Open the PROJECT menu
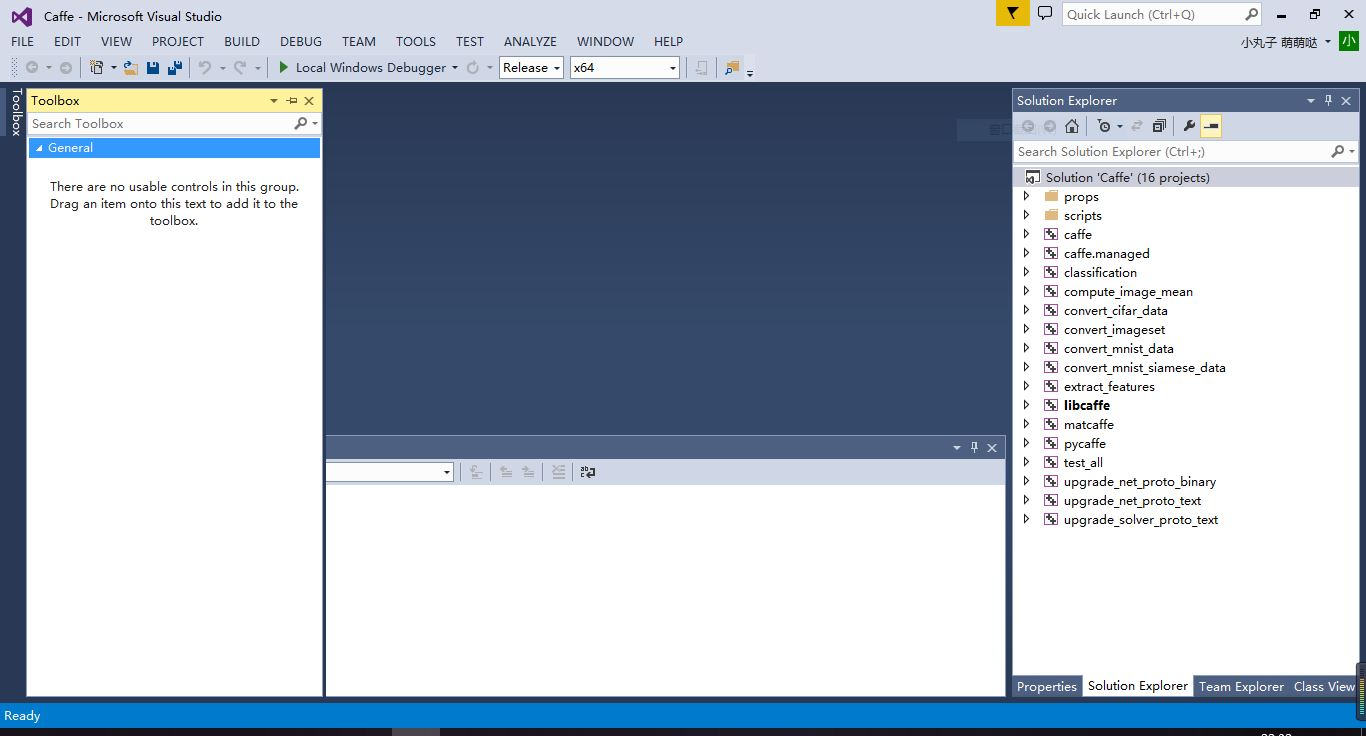 (x=178, y=41)
